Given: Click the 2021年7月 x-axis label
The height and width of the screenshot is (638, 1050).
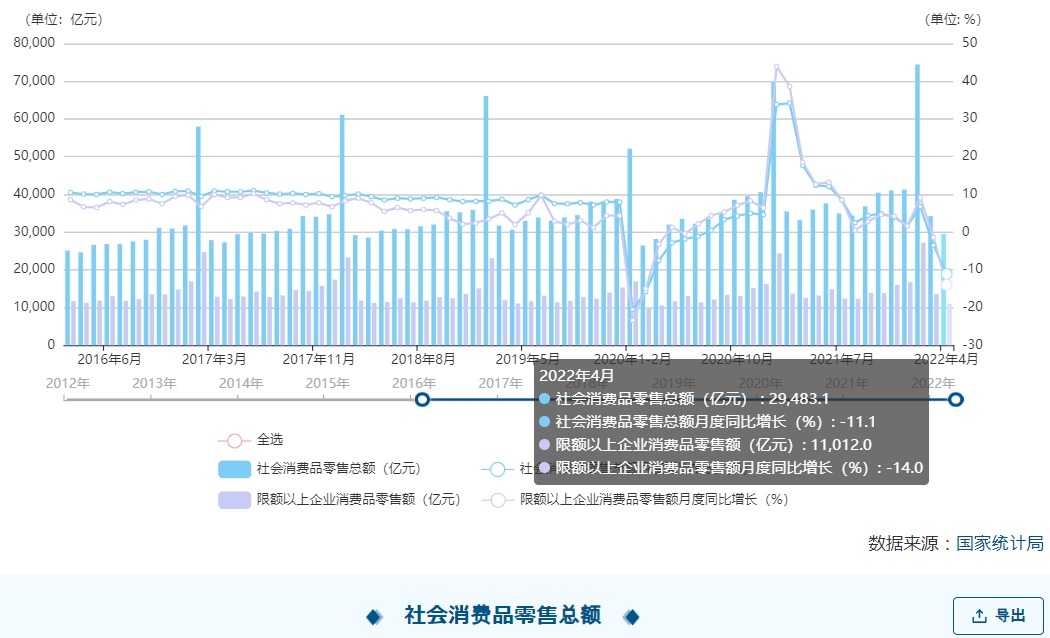Looking at the screenshot, I should click(x=842, y=360).
